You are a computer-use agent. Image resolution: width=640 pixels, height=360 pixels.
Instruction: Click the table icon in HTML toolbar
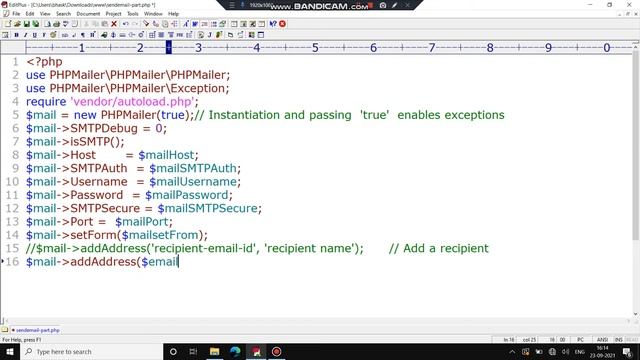152,35
